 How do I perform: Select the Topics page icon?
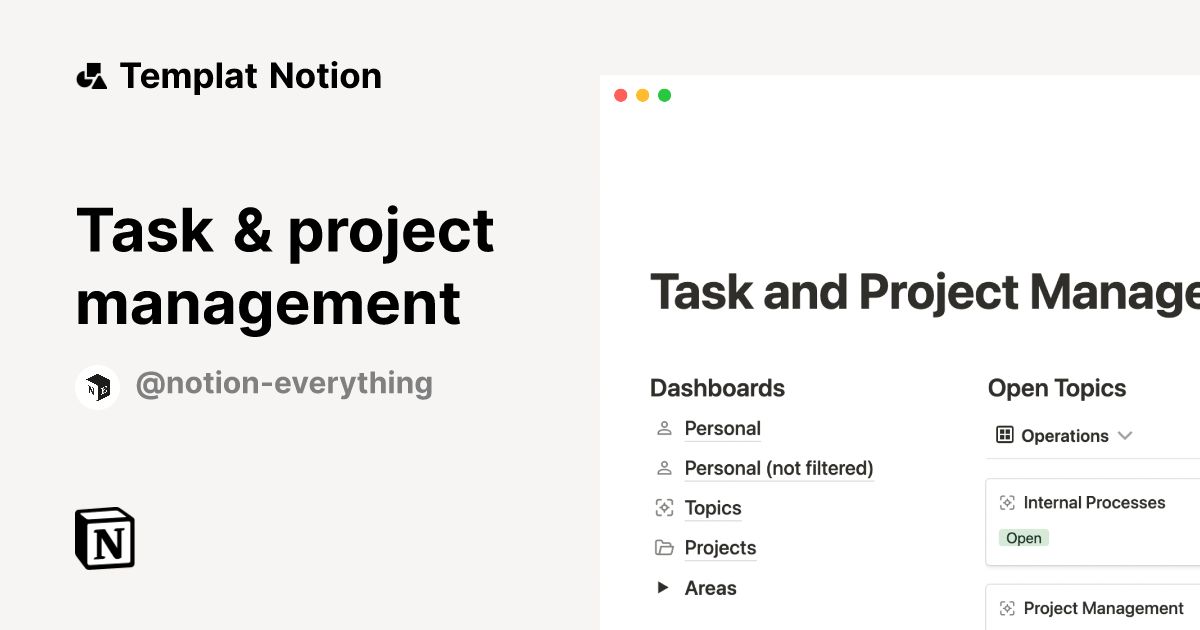tap(663, 508)
